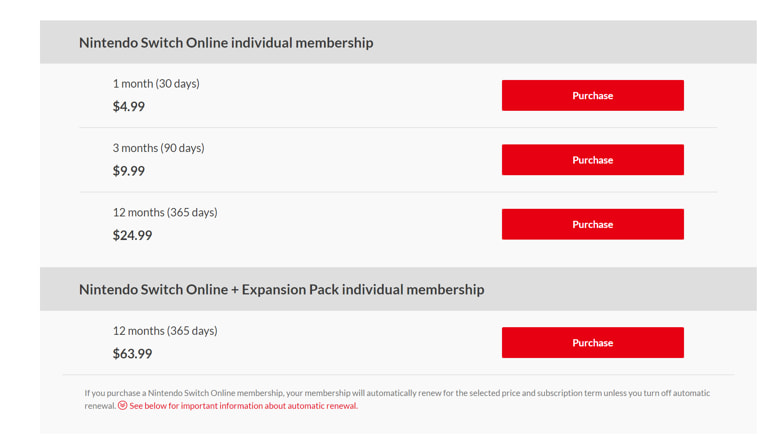Image resolution: width=770 pixels, height=436 pixels.
Task: Click the 12 months label above $63.99
Action: pos(164,331)
